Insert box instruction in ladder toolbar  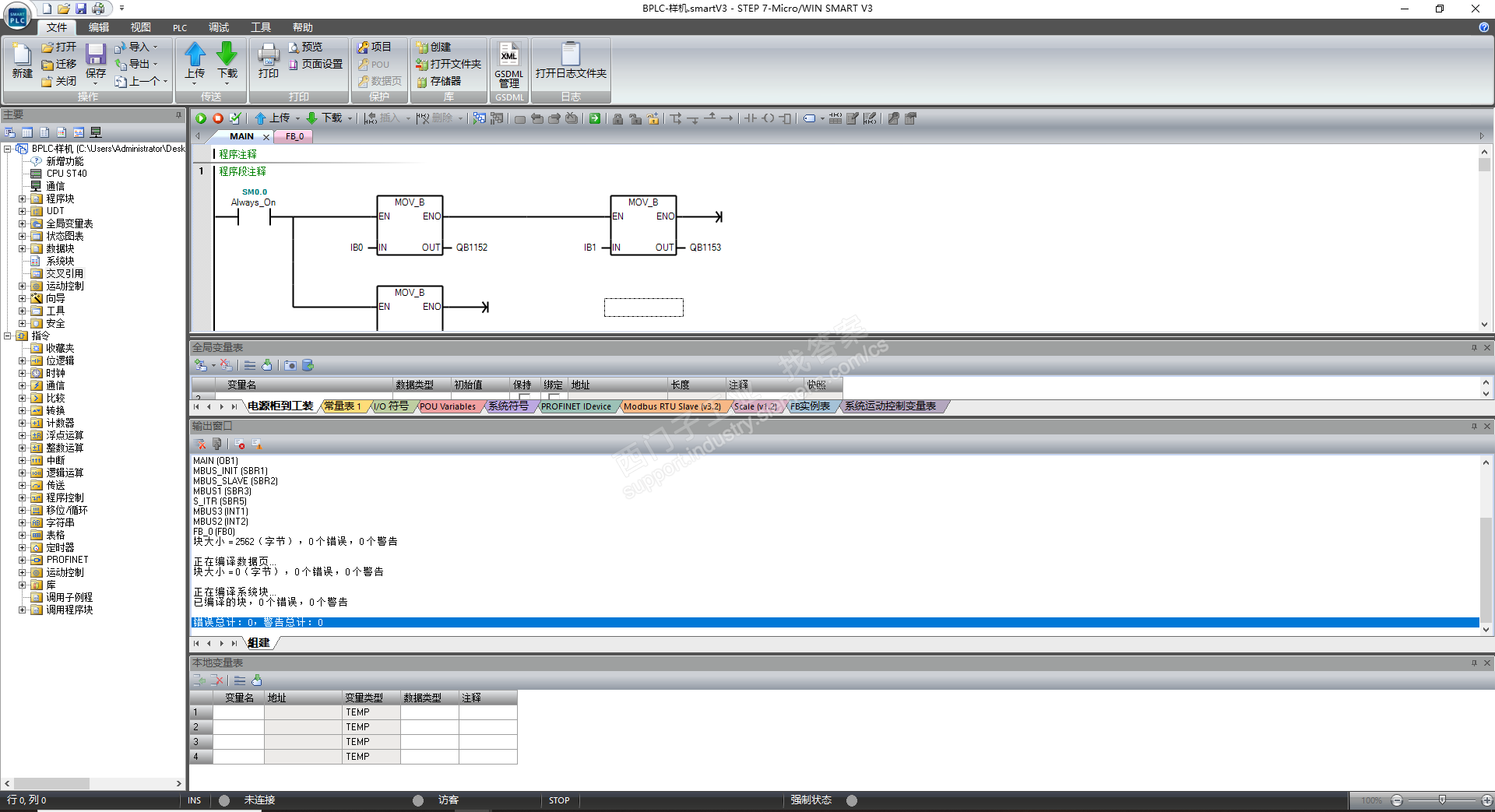pyautogui.click(x=785, y=118)
